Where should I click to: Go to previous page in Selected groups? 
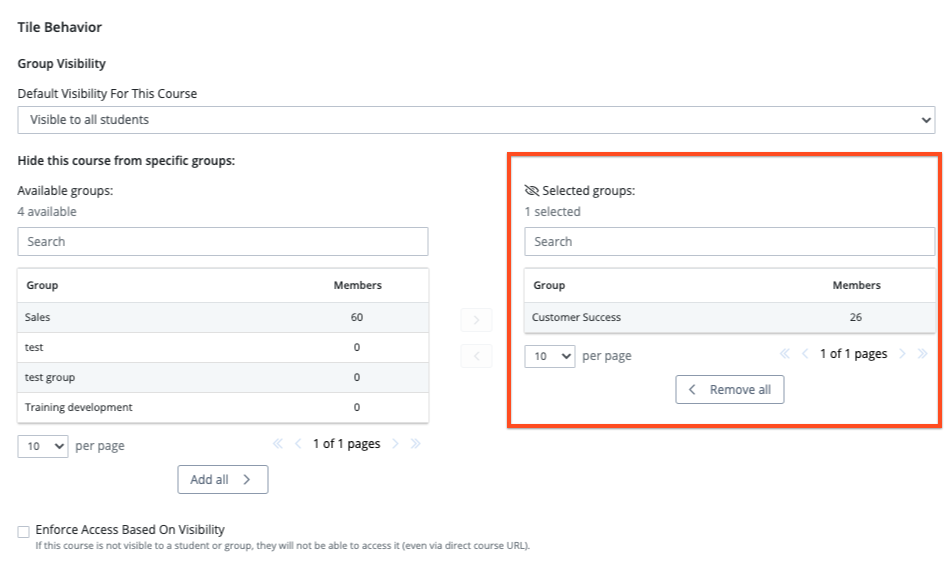pos(804,355)
